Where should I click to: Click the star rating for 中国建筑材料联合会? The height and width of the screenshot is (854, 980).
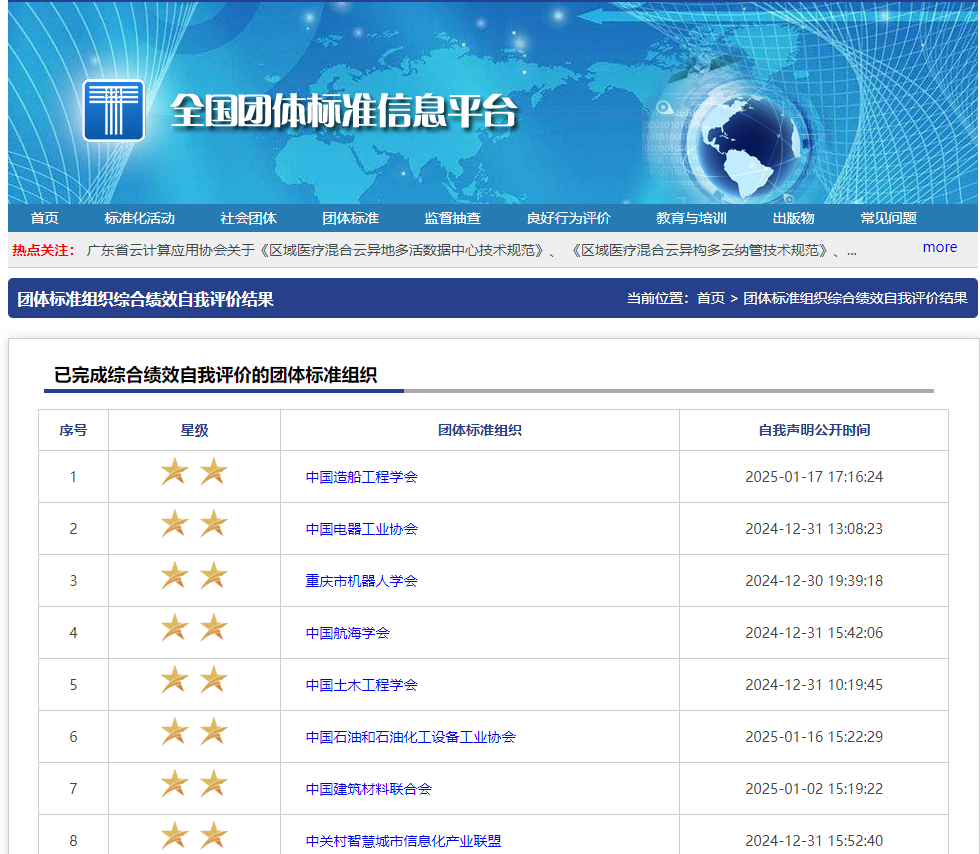pyautogui.click(x=194, y=783)
